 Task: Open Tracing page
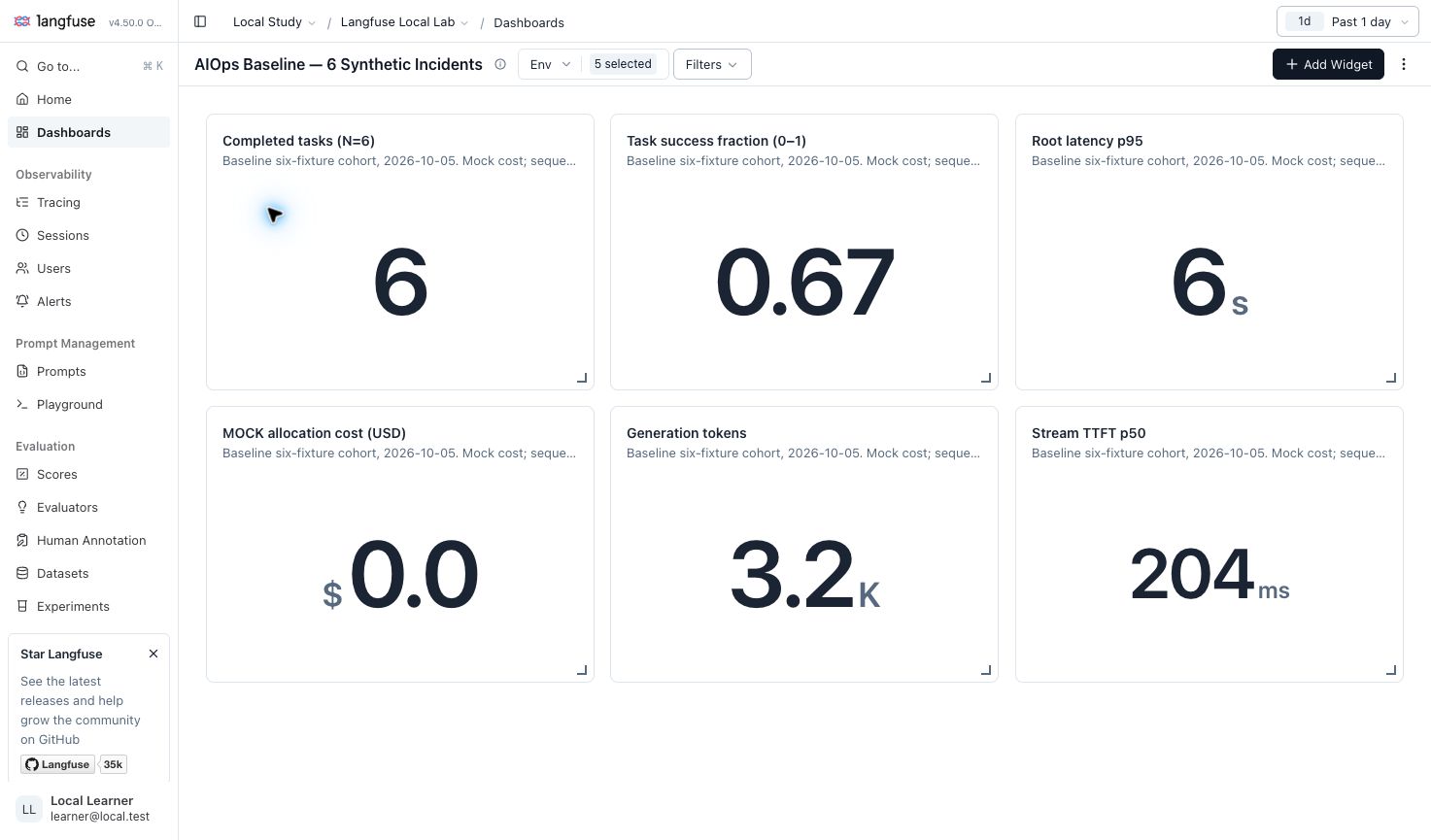(89, 202)
